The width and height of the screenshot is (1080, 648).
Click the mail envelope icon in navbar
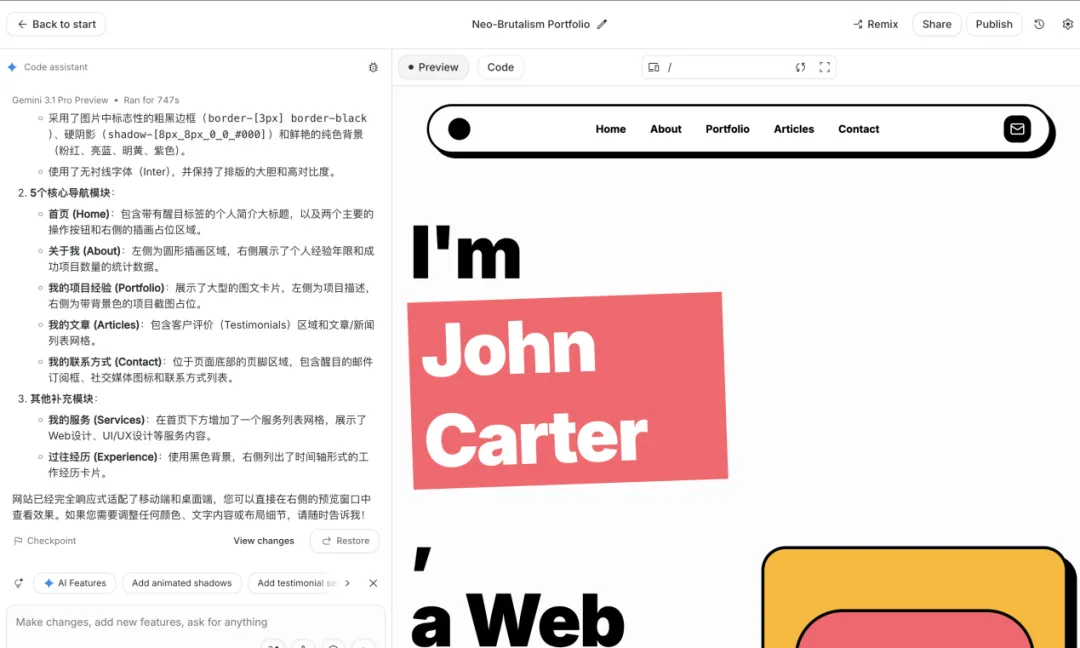pos(1017,129)
